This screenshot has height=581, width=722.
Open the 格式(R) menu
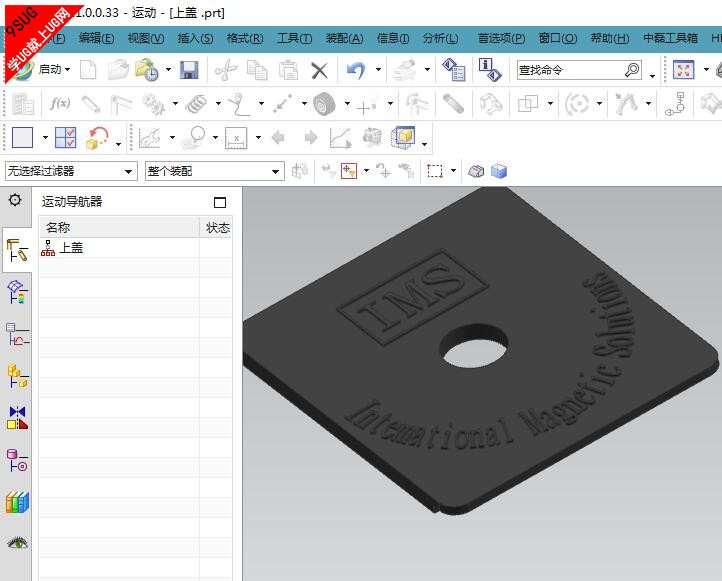click(x=245, y=38)
